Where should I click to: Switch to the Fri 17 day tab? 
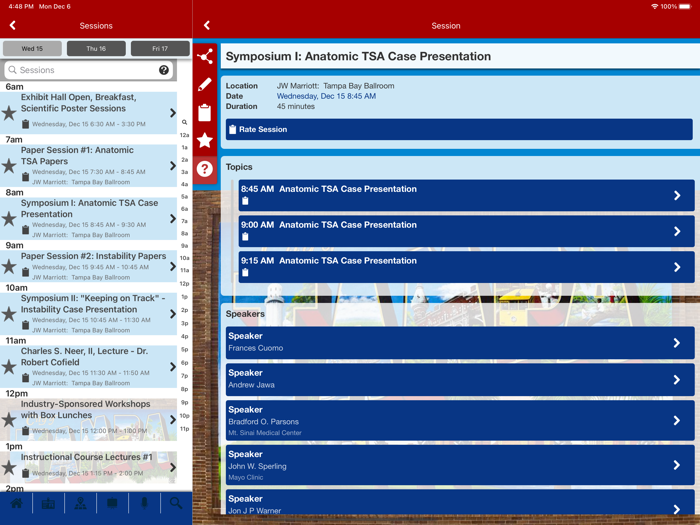pos(160,49)
